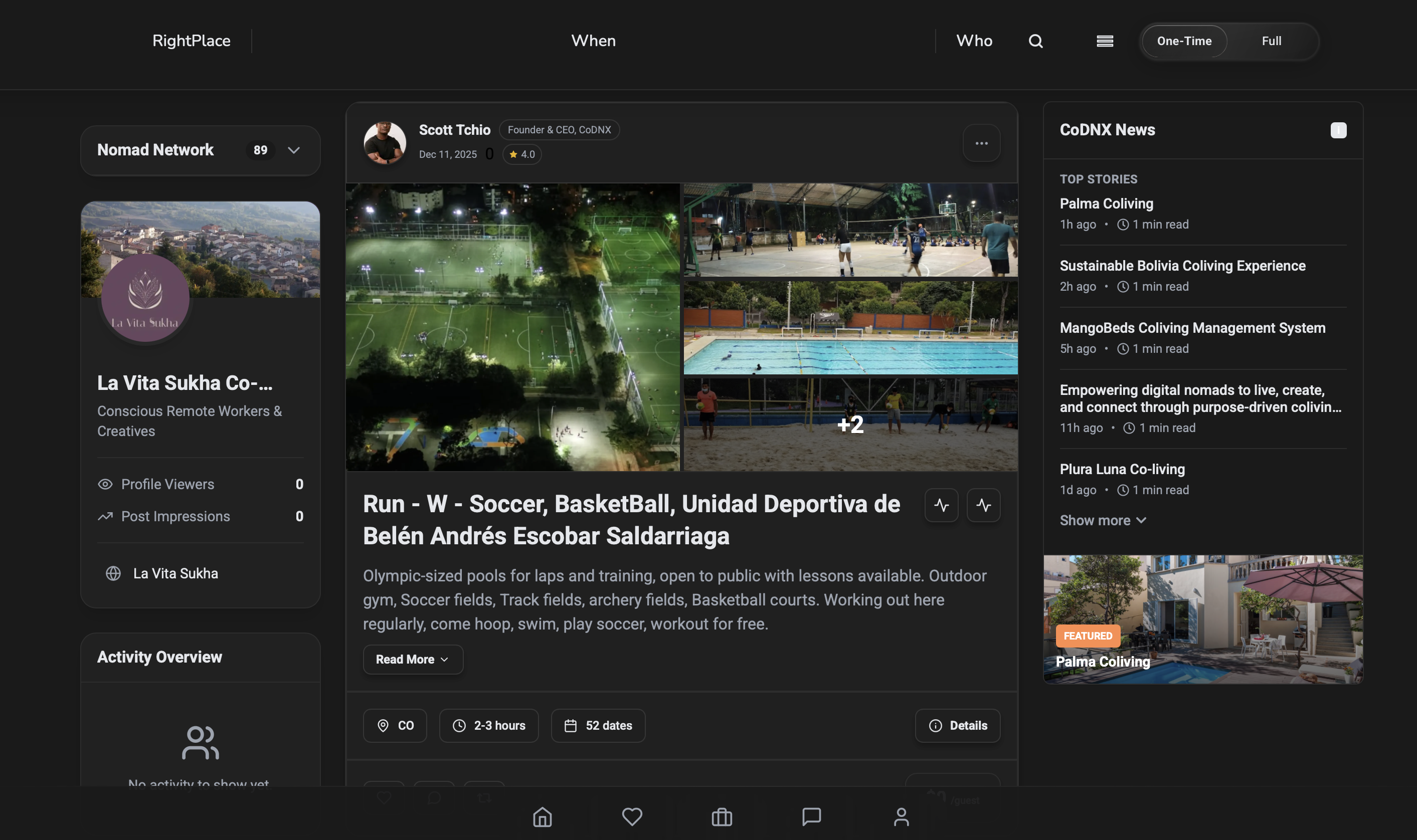Click the search magnifier icon
Screen dimensions: 1417x840
[1035, 41]
